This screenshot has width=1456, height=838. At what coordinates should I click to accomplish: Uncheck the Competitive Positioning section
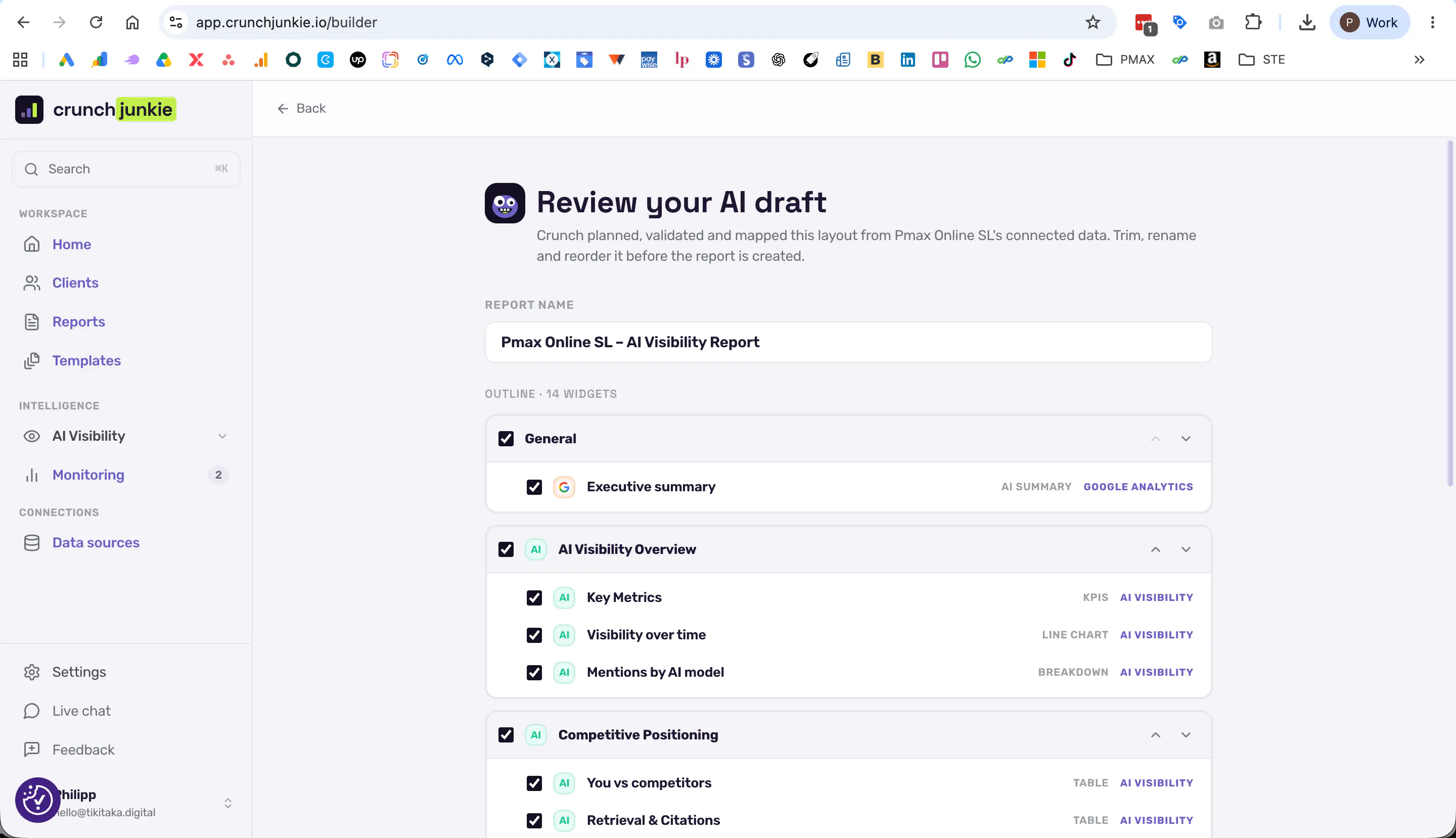pos(506,735)
